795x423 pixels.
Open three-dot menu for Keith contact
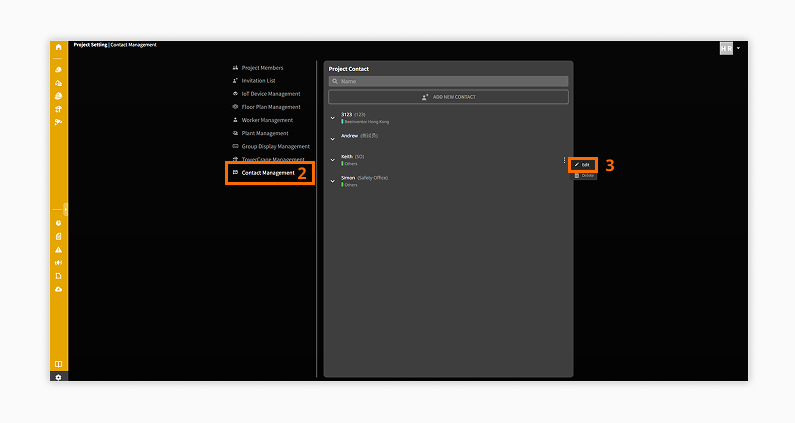pyautogui.click(x=564, y=160)
